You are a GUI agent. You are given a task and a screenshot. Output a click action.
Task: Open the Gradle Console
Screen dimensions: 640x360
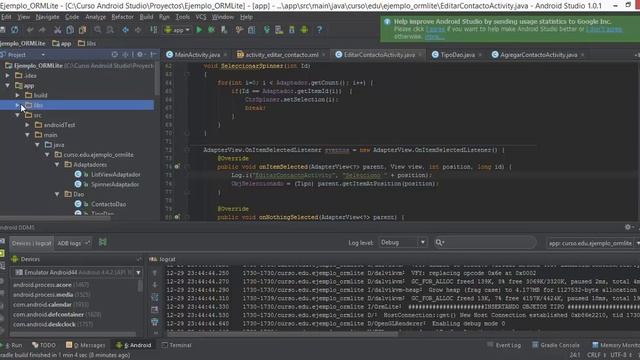[x=556, y=345]
